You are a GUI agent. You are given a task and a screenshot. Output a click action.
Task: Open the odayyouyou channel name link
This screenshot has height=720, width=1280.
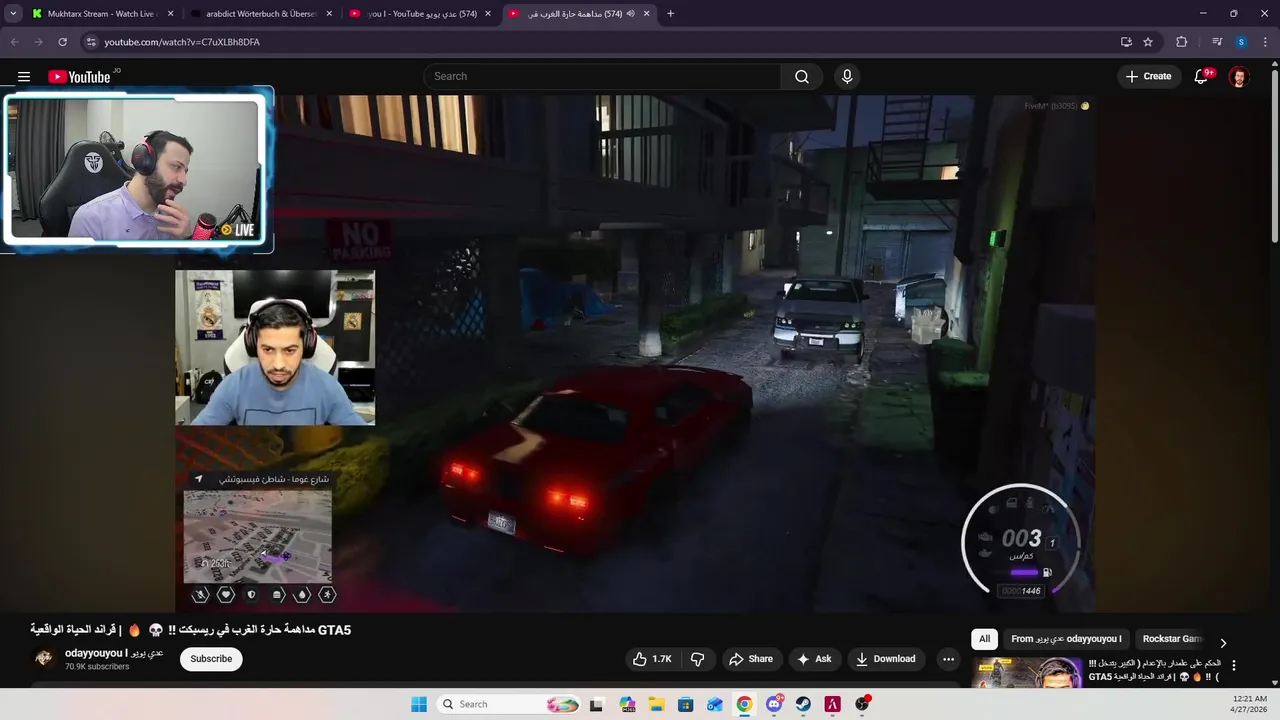pyautogui.click(x=114, y=653)
